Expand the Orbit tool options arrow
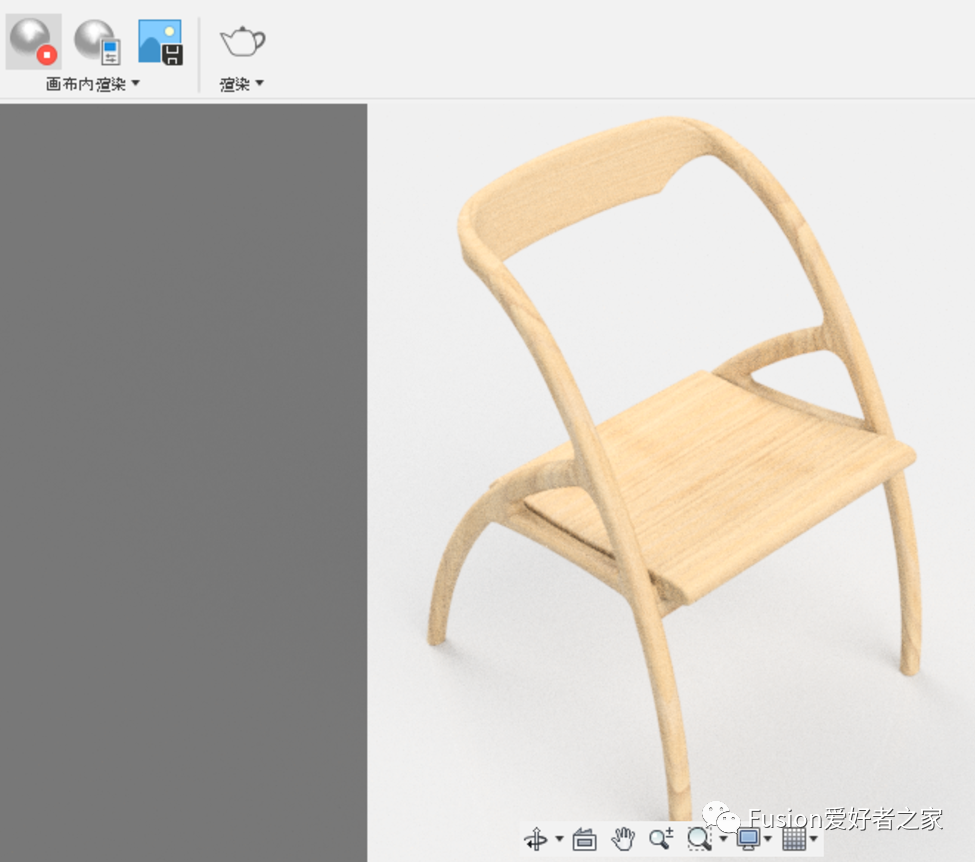The image size is (975, 862). tap(559, 839)
